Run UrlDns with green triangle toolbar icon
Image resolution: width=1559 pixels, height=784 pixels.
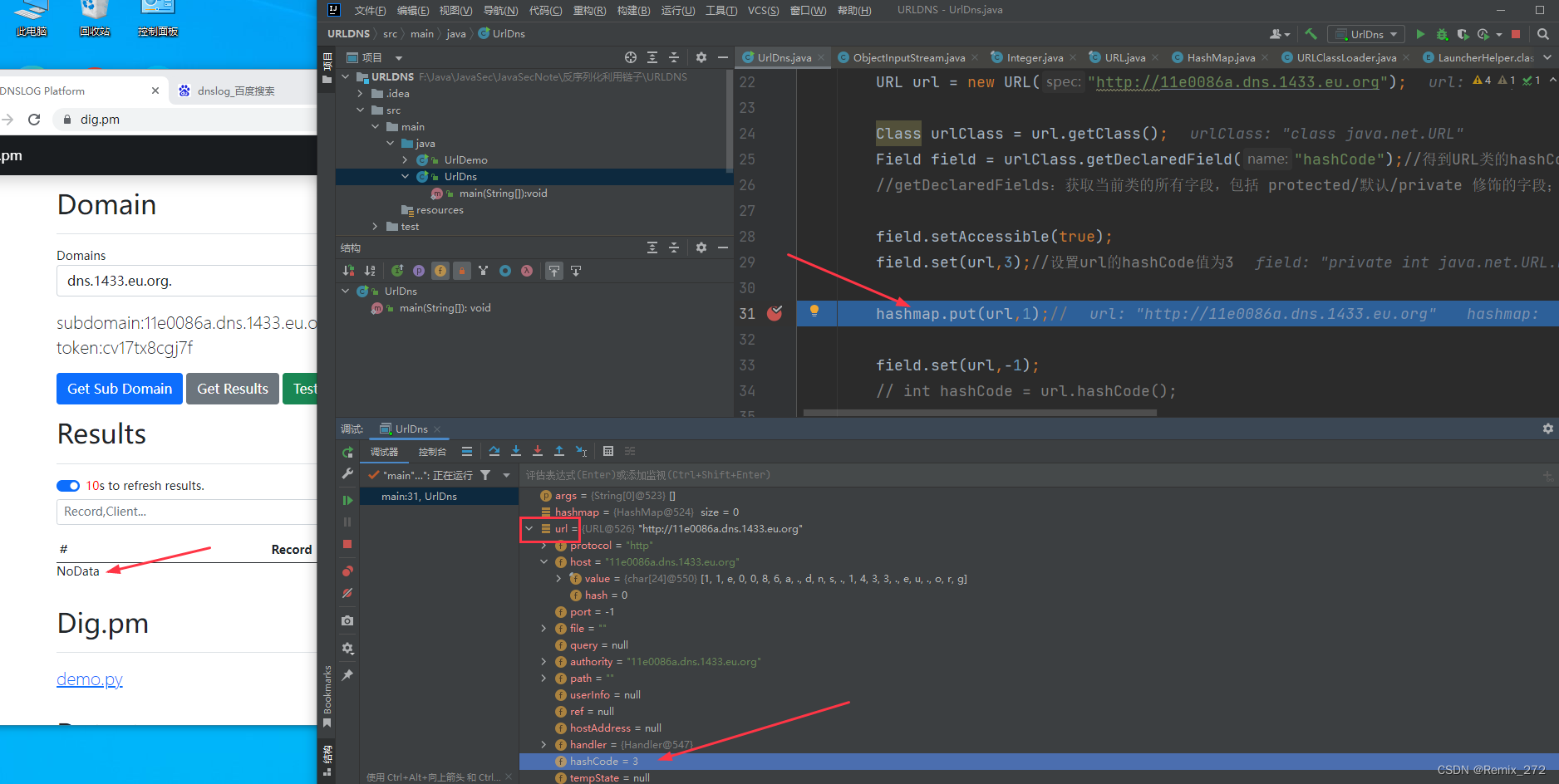click(1420, 34)
